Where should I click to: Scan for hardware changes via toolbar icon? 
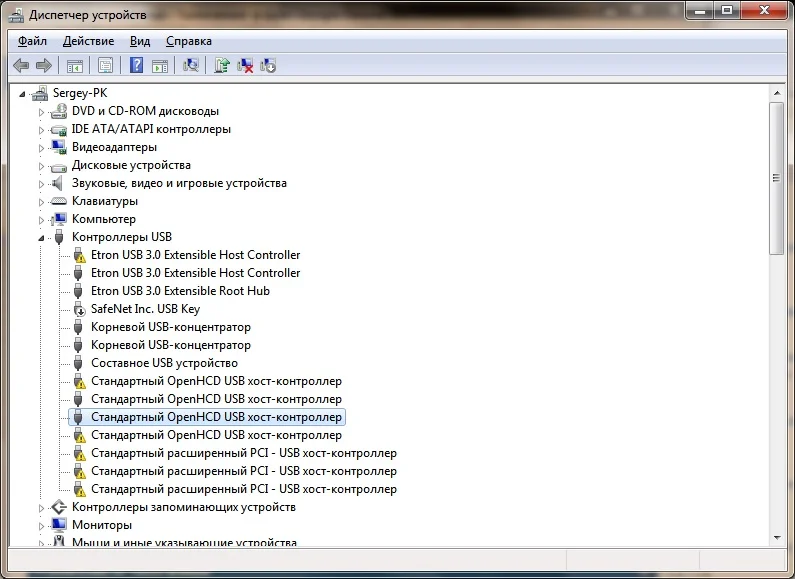[x=191, y=65]
